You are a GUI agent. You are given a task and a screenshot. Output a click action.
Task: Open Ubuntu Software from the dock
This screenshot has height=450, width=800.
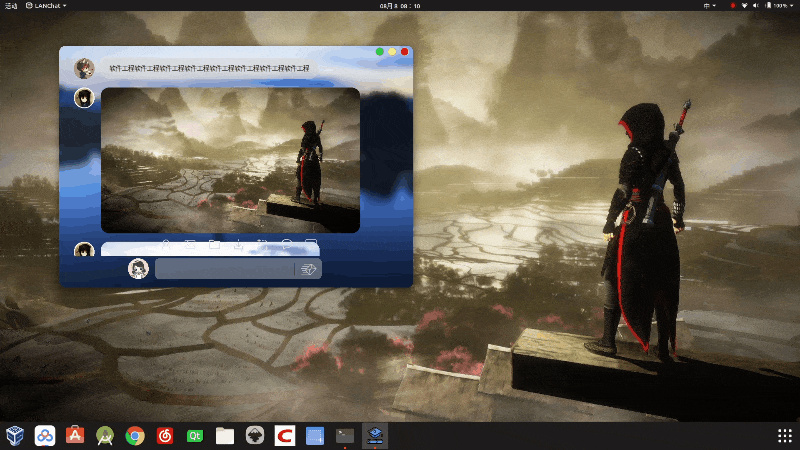click(75, 436)
